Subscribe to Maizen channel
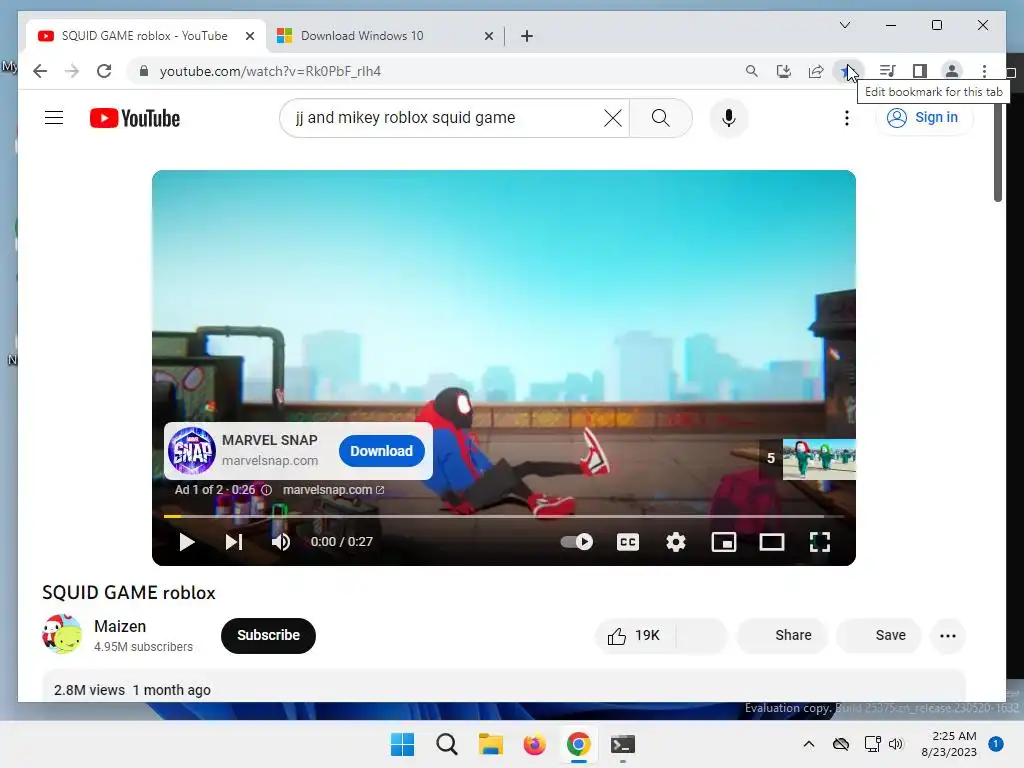Screen dimensions: 1024x768 pyautogui.click(x=268, y=635)
